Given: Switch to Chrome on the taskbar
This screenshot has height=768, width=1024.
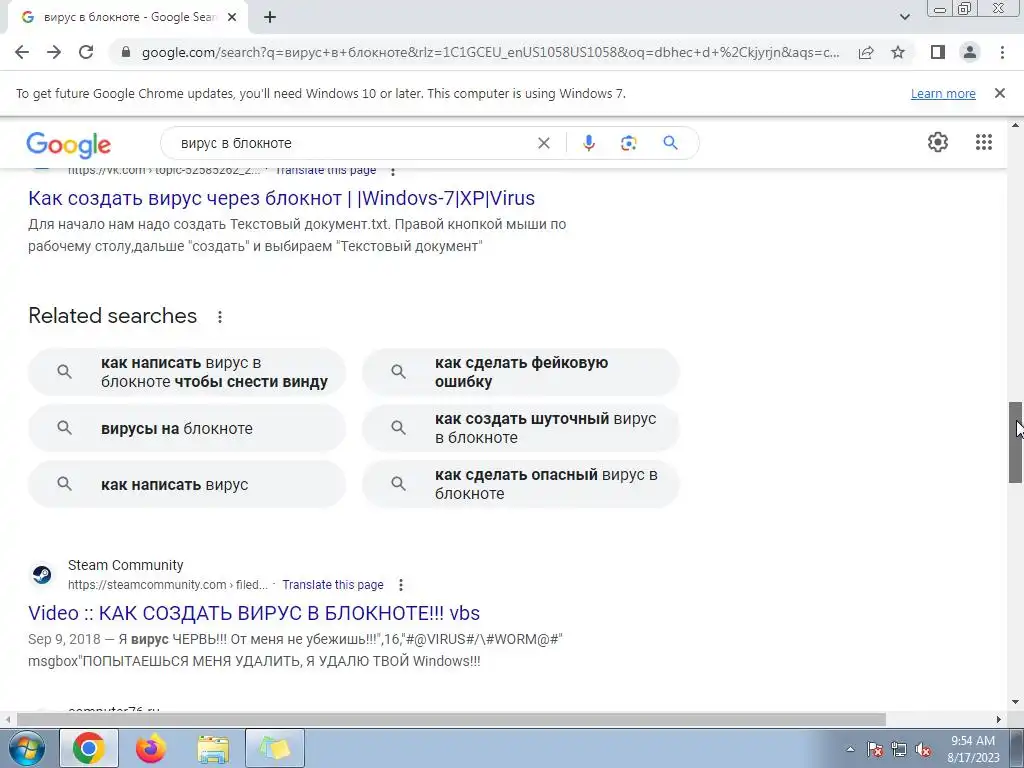Looking at the screenshot, I should point(89,748).
